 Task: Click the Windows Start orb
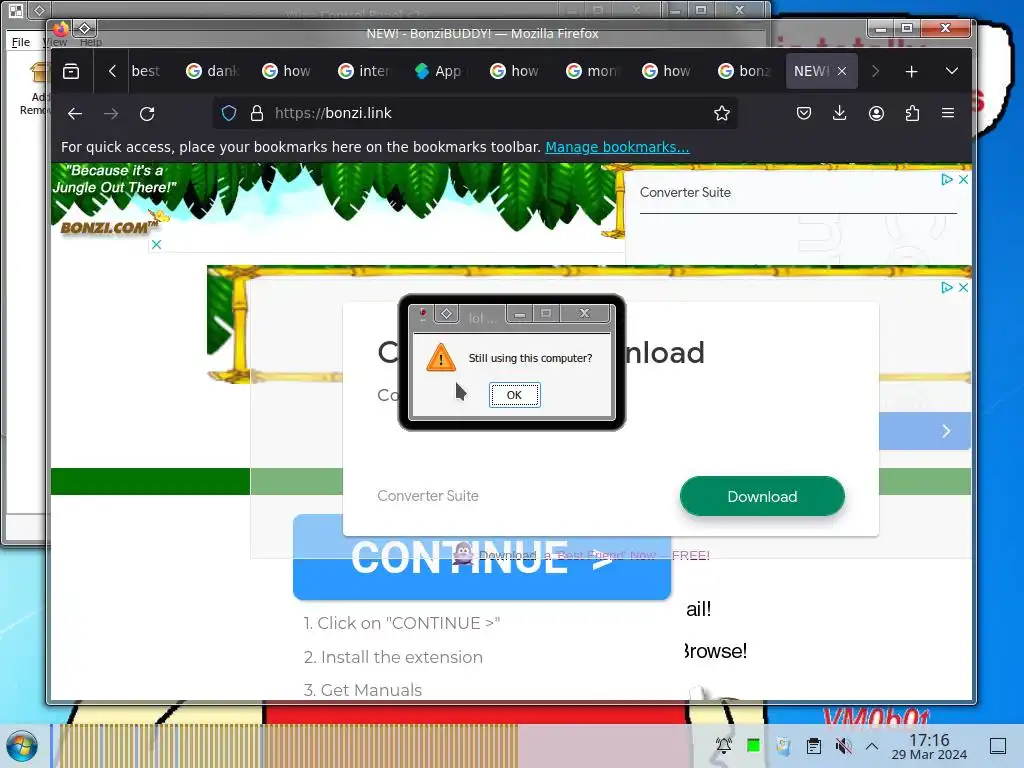coord(22,746)
